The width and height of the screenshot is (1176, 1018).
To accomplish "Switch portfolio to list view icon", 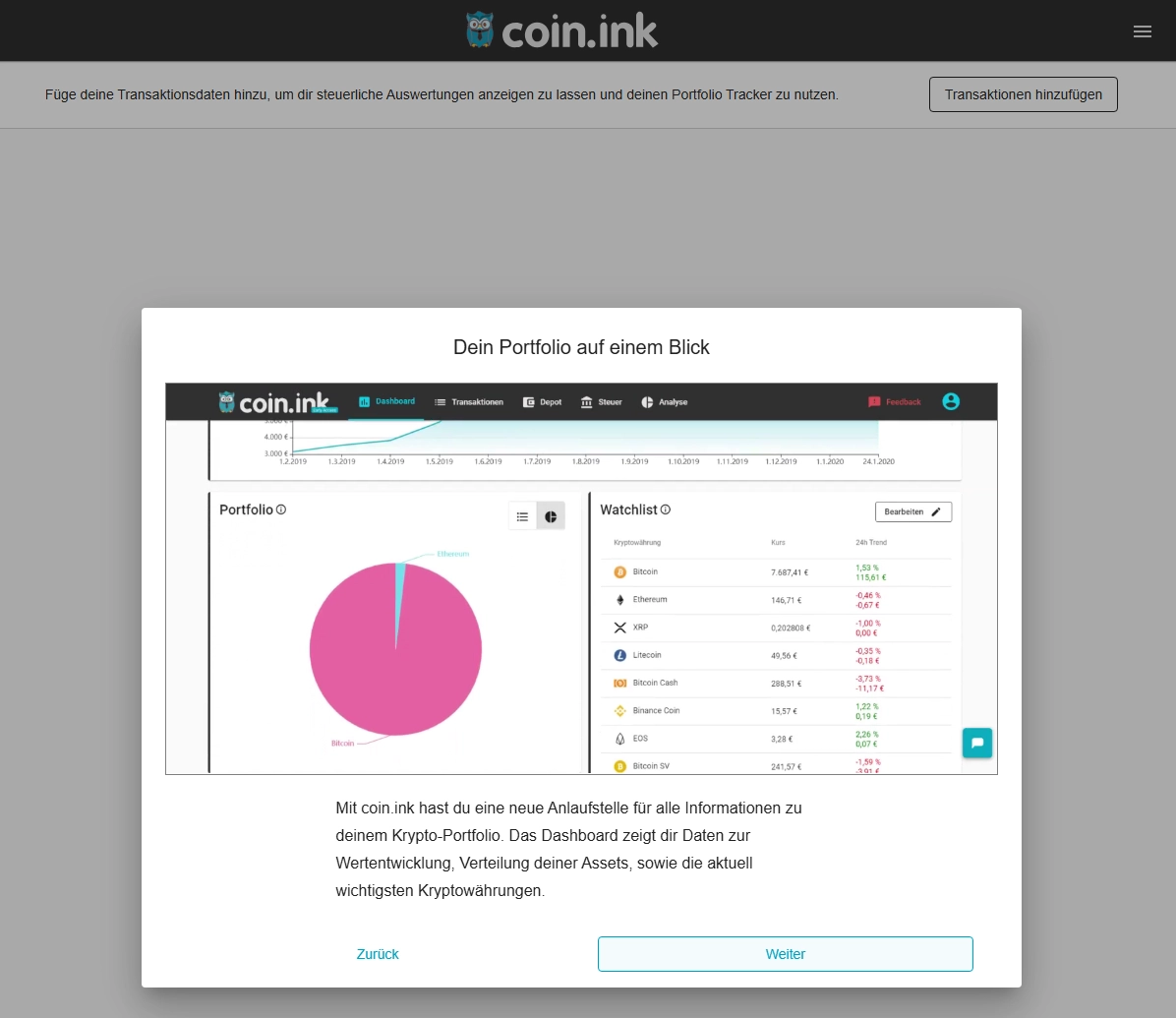I will [522, 517].
